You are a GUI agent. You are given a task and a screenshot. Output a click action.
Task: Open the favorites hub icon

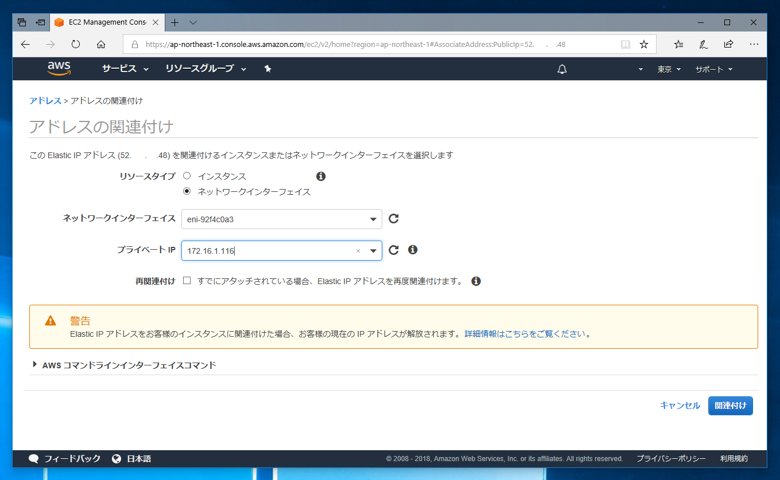pos(679,44)
